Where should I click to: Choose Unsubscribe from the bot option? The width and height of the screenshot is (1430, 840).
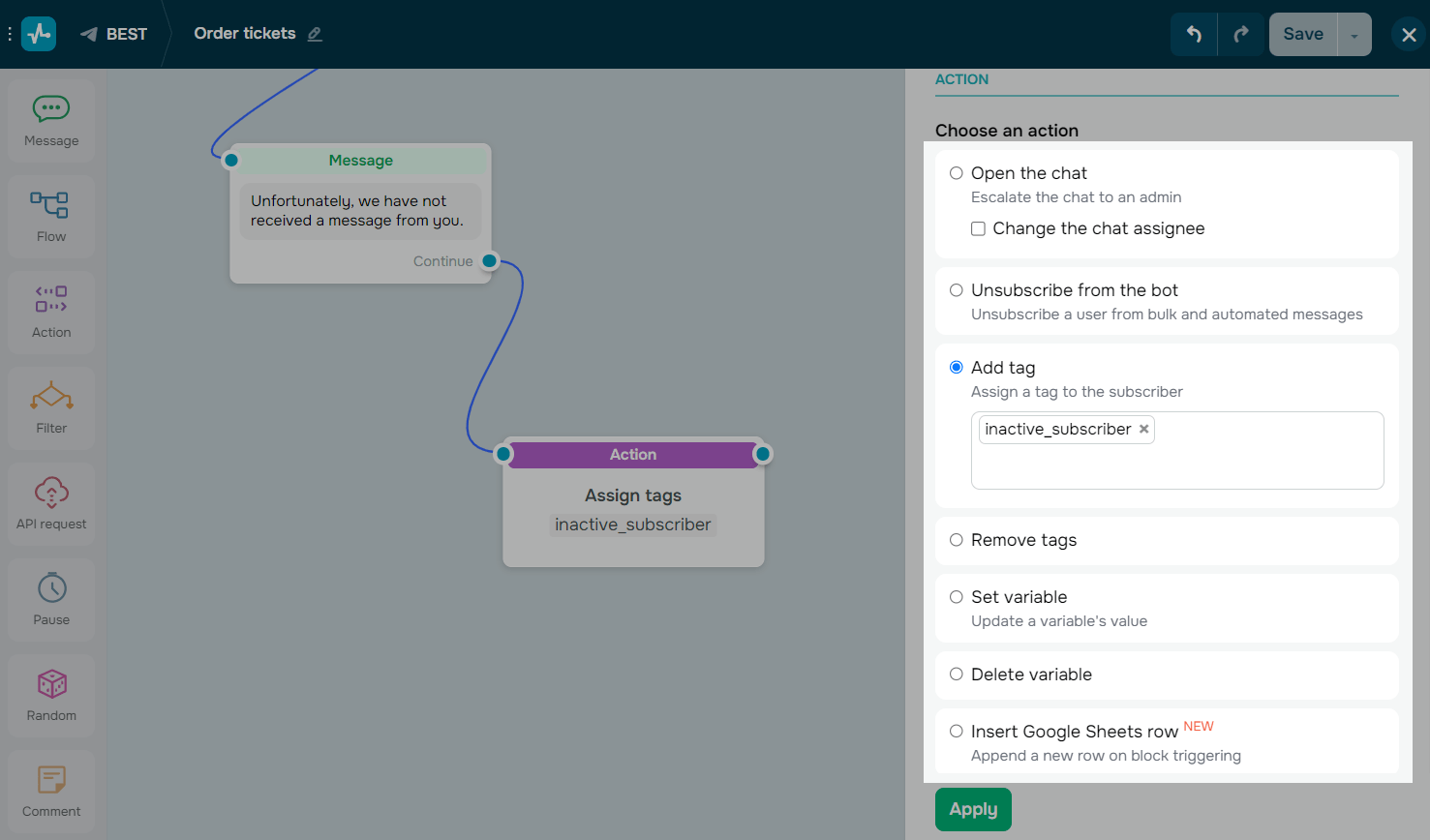pos(957,290)
